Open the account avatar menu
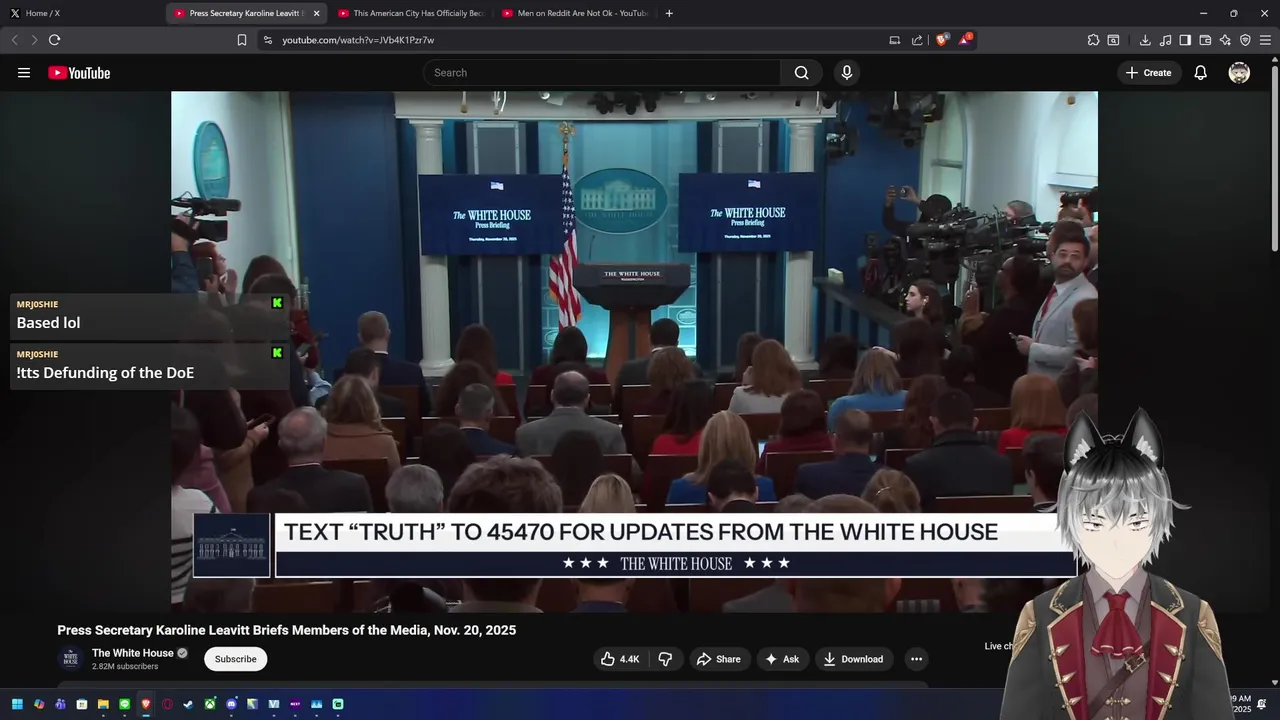 coord(1239,73)
